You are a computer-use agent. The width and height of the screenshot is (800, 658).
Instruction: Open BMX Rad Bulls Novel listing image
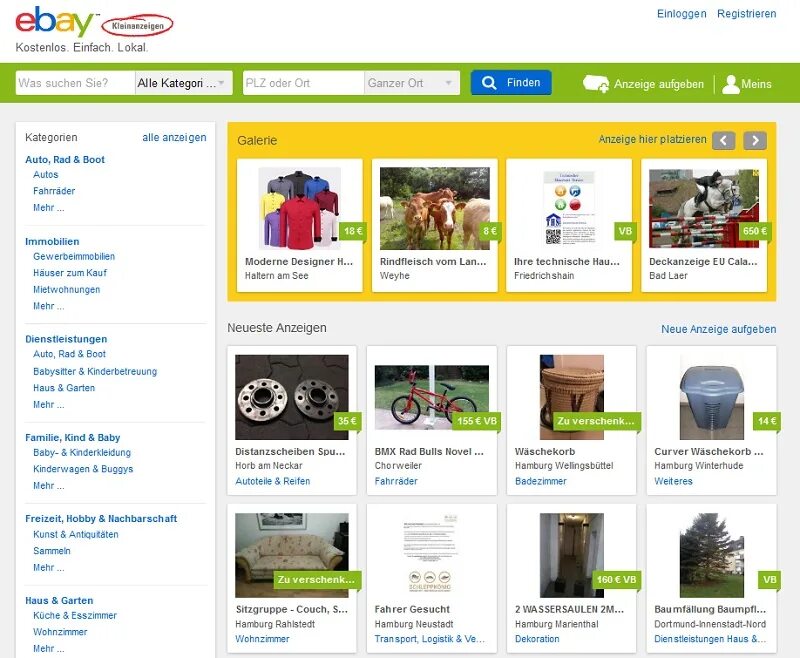pos(432,397)
